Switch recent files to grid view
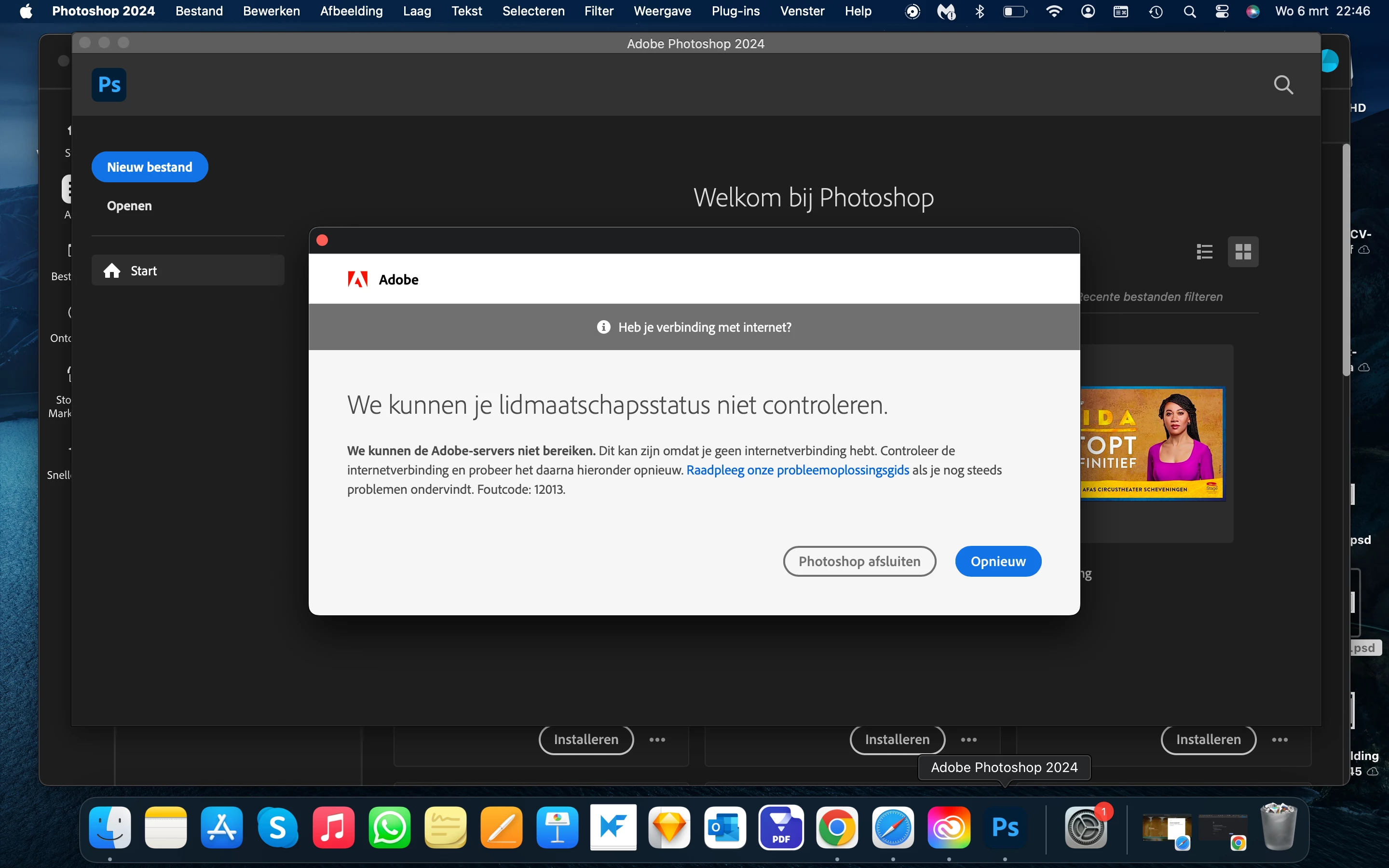Screen dimensions: 1389x868 click(x=1243, y=251)
